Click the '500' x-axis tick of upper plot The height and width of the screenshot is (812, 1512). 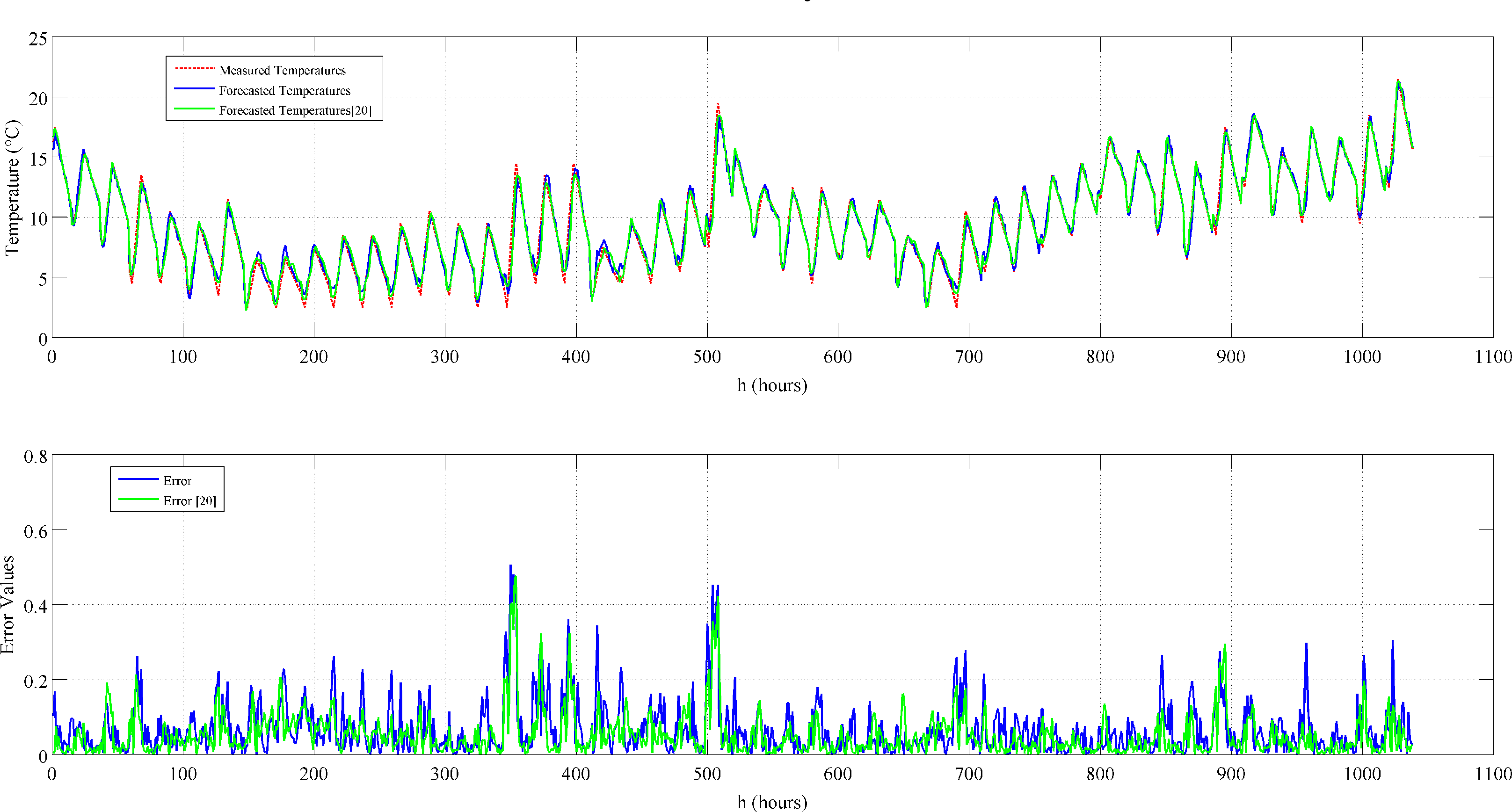click(x=707, y=356)
